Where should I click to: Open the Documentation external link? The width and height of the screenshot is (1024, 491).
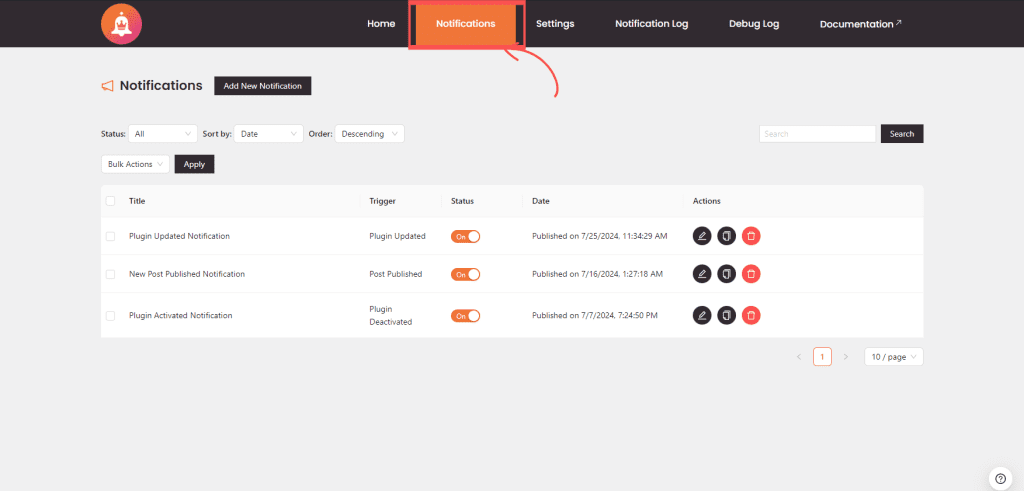click(861, 24)
